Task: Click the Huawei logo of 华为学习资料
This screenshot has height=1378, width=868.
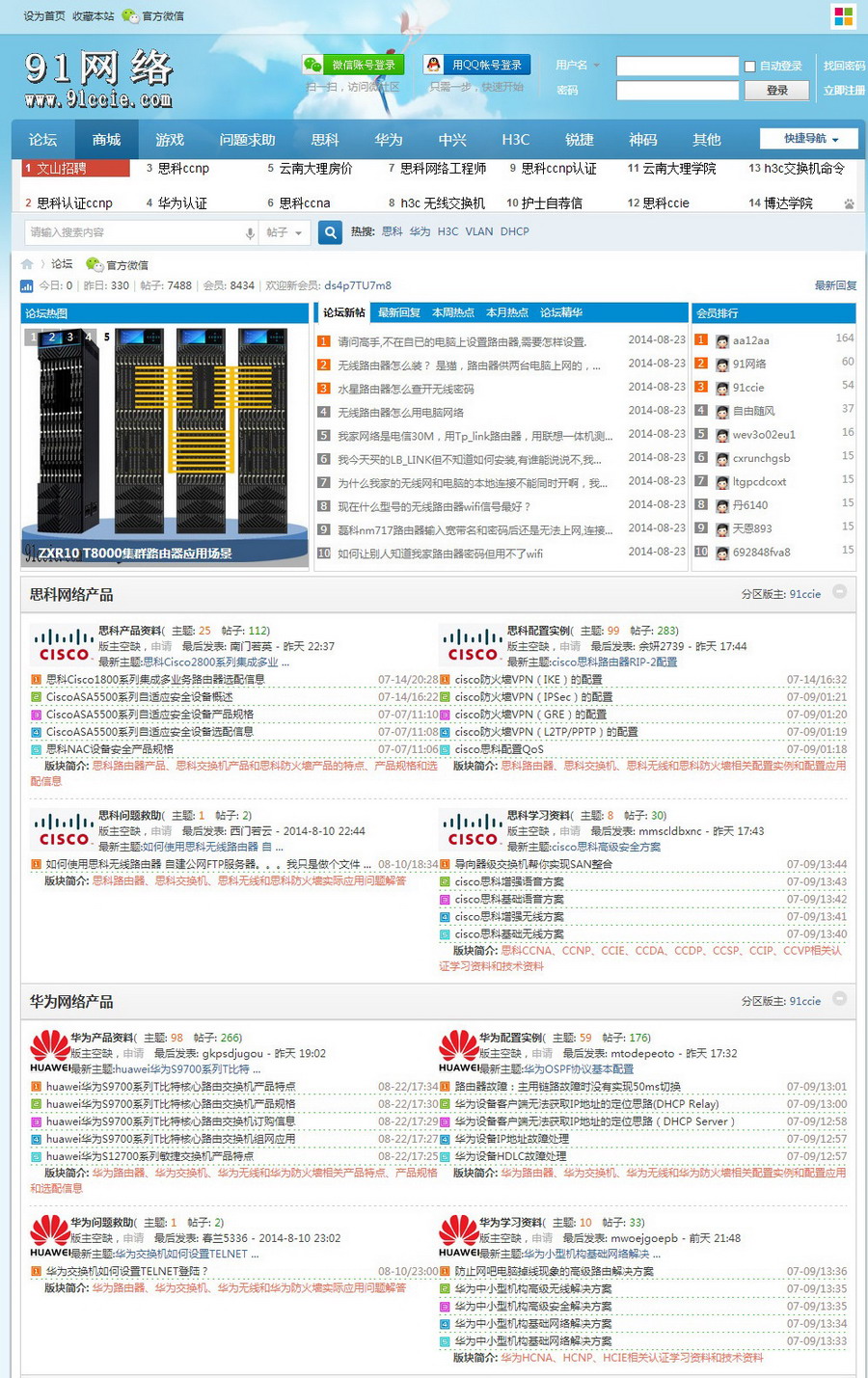Action: tap(459, 1236)
